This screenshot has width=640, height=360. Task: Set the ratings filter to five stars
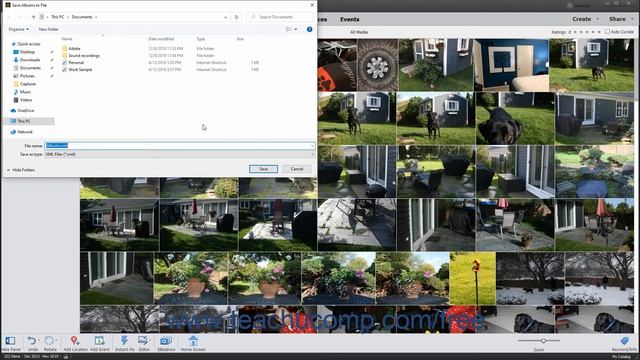coord(599,32)
